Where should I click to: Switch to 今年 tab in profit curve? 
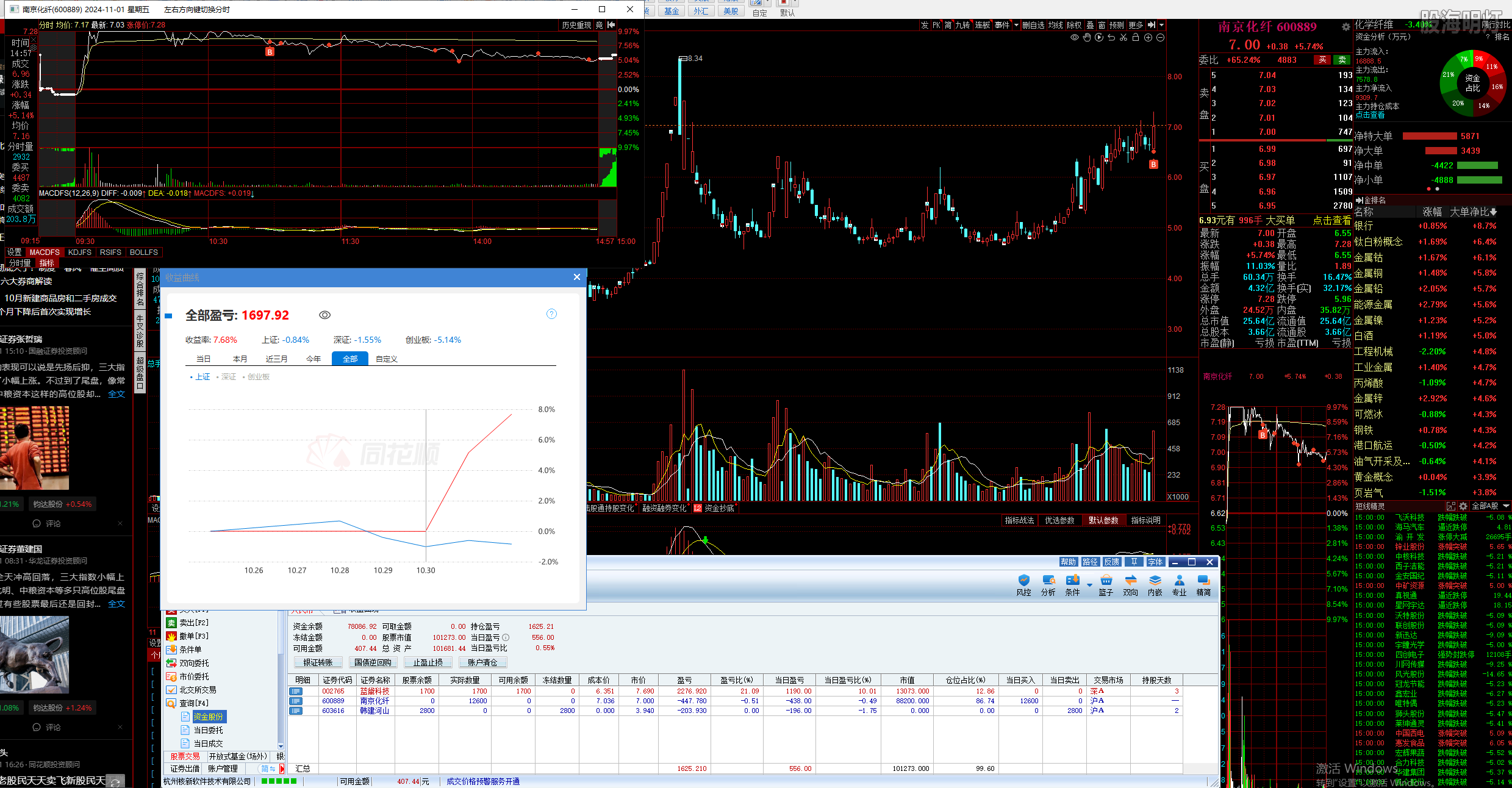tap(314, 359)
